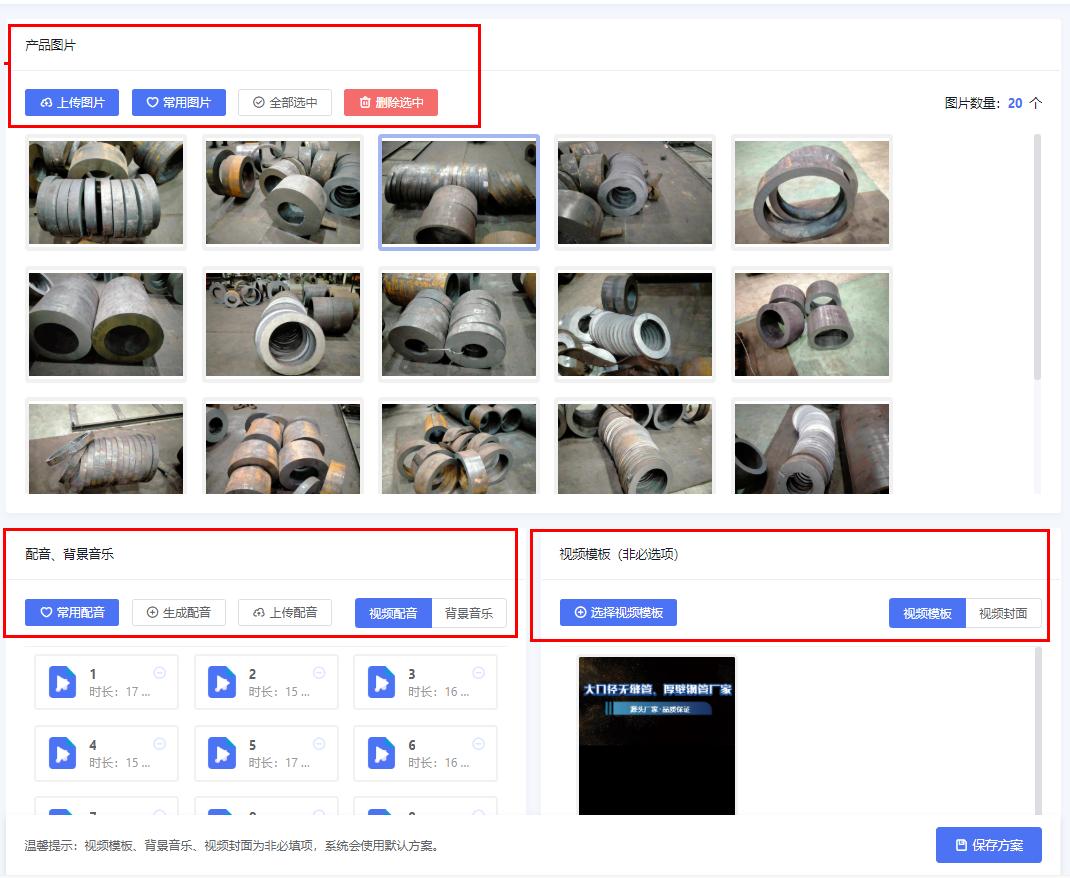The image size is (1070, 878).
Task: Click the blue audio file icon for clip 3
Action: [x=383, y=682]
